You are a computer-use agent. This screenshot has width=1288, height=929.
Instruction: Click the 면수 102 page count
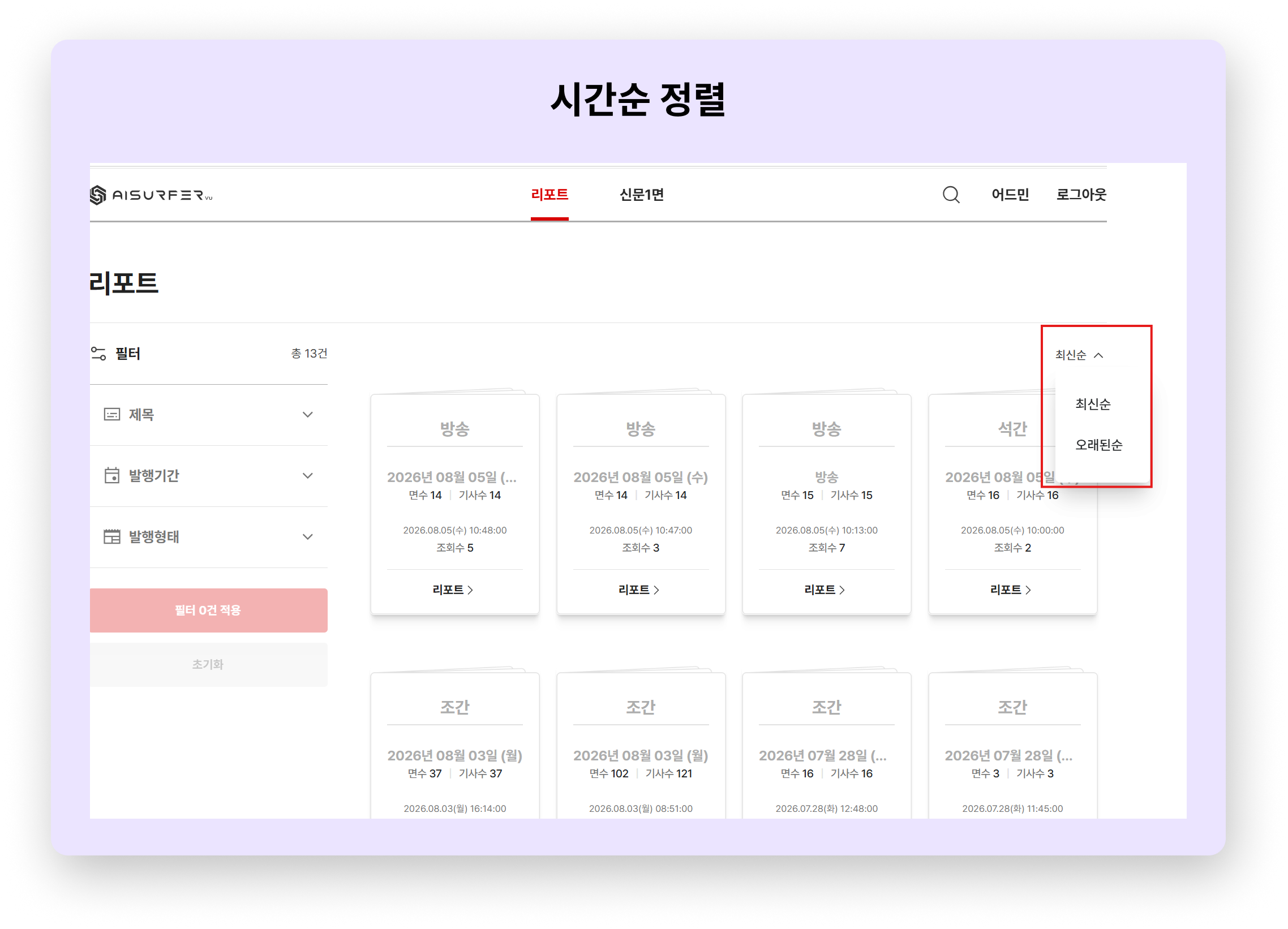coord(609,774)
